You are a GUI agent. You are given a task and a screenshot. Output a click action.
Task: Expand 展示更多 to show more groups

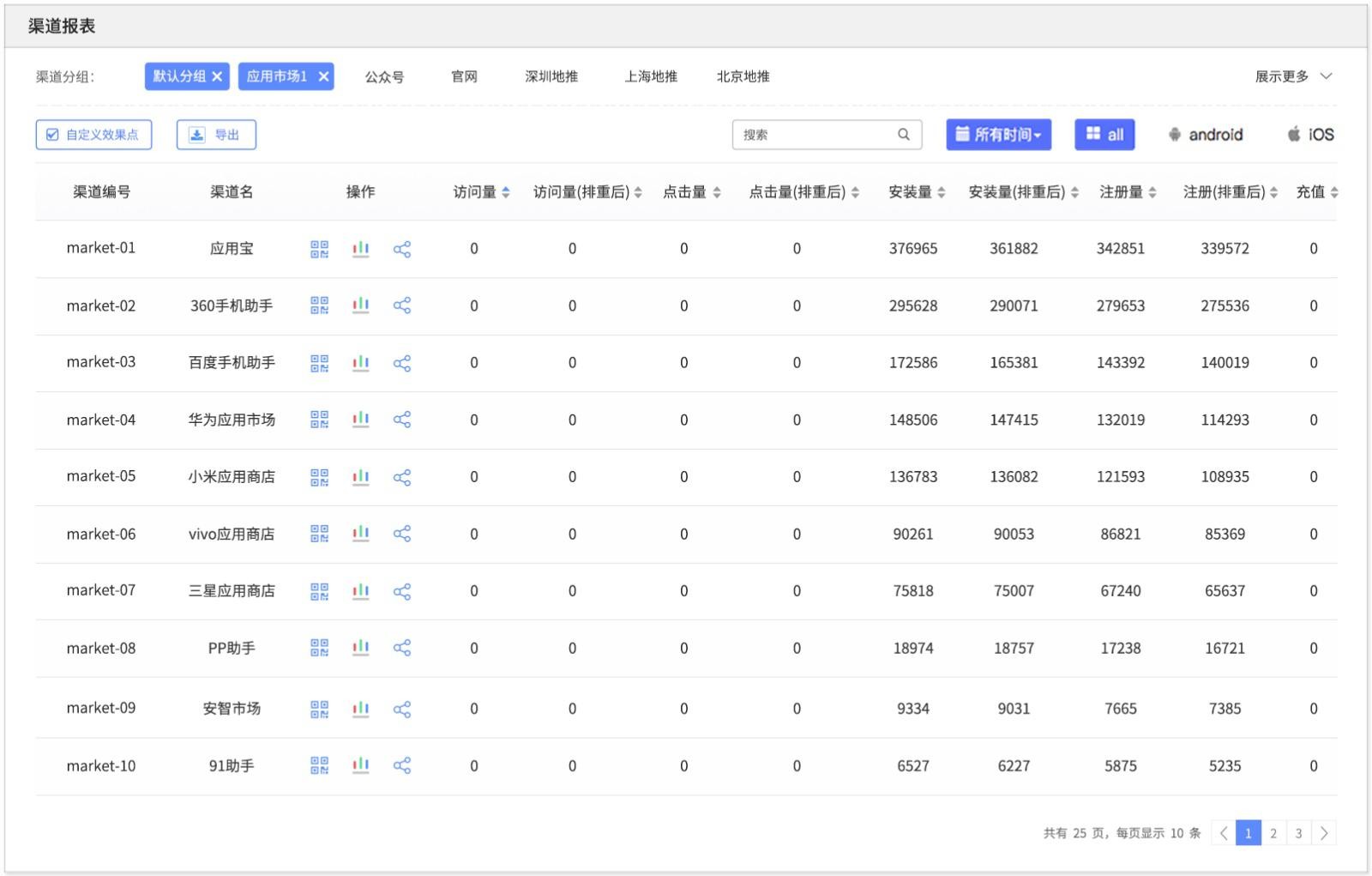tap(1294, 76)
